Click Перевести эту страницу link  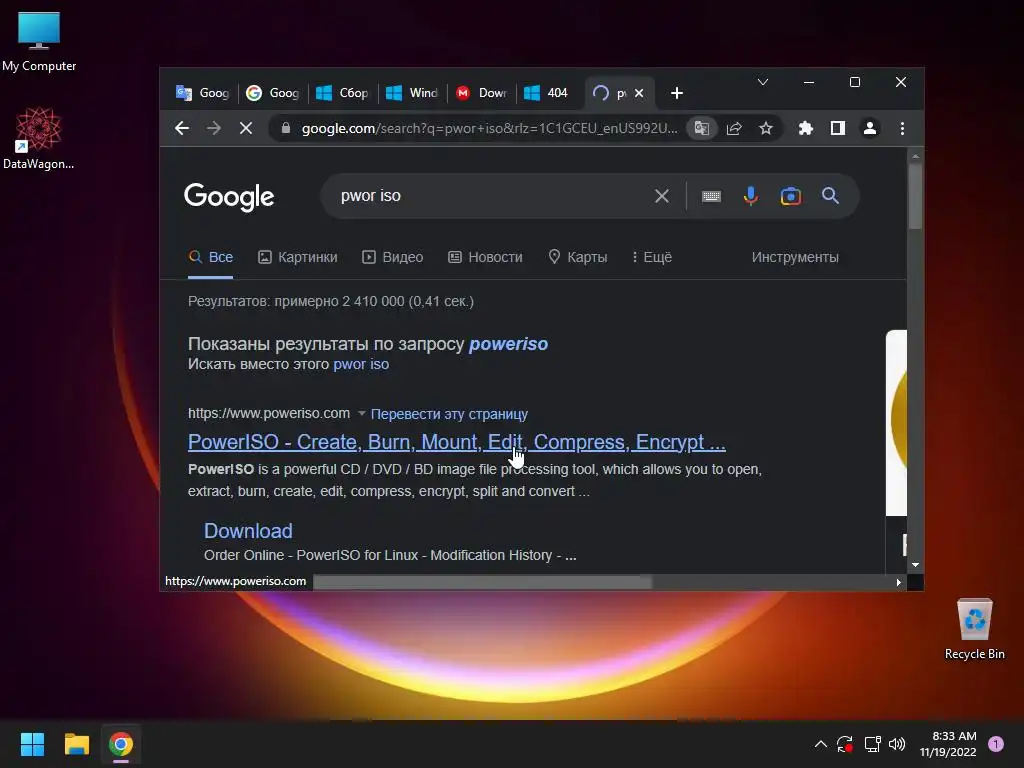pos(449,414)
